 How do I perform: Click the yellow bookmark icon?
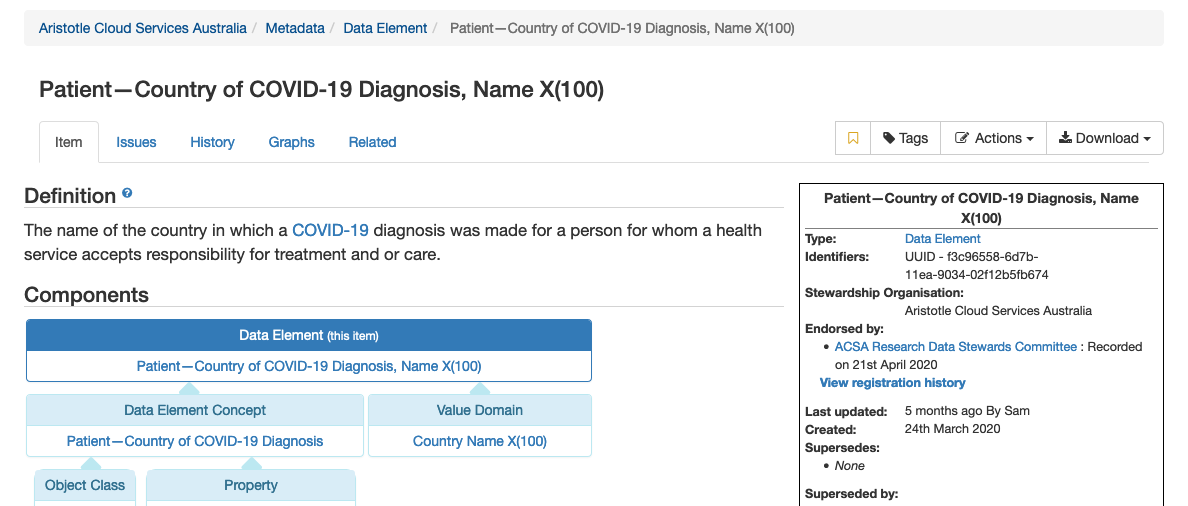pos(853,139)
